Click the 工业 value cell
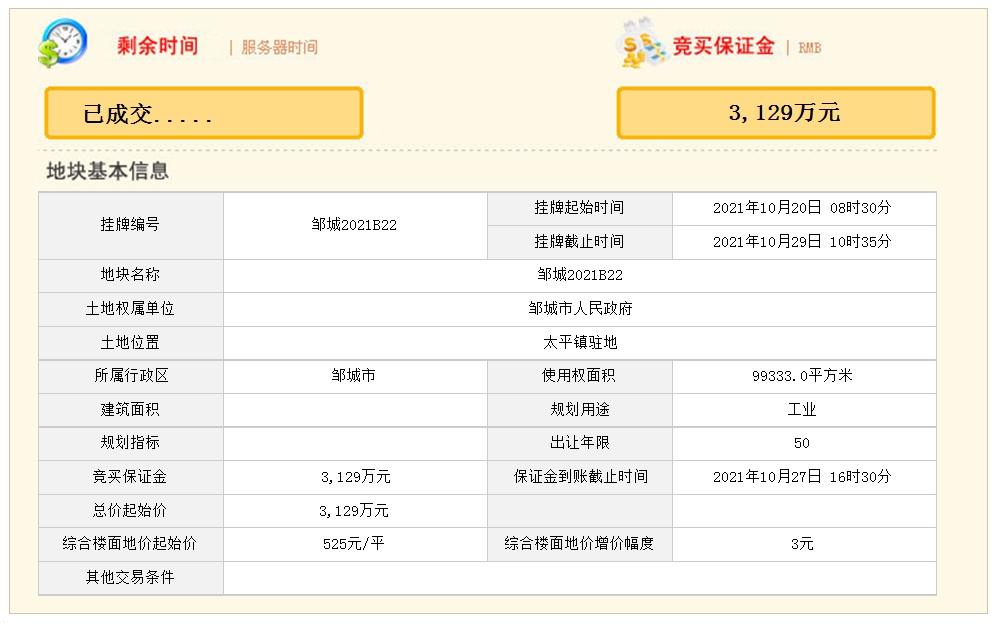The image size is (998, 623). coord(804,410)
